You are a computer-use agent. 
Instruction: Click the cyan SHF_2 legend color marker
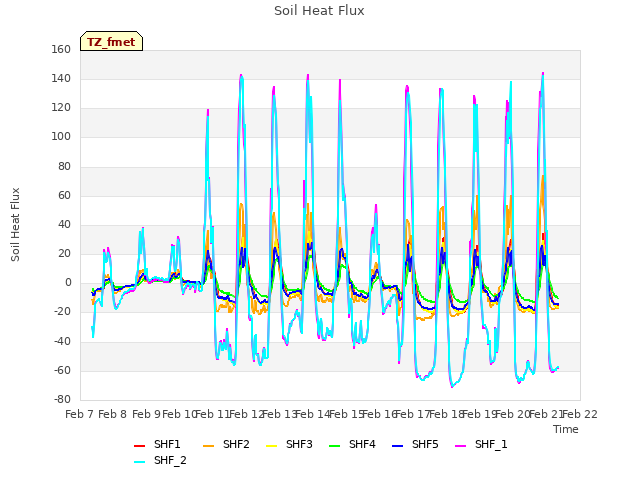[x=140, y=462]
